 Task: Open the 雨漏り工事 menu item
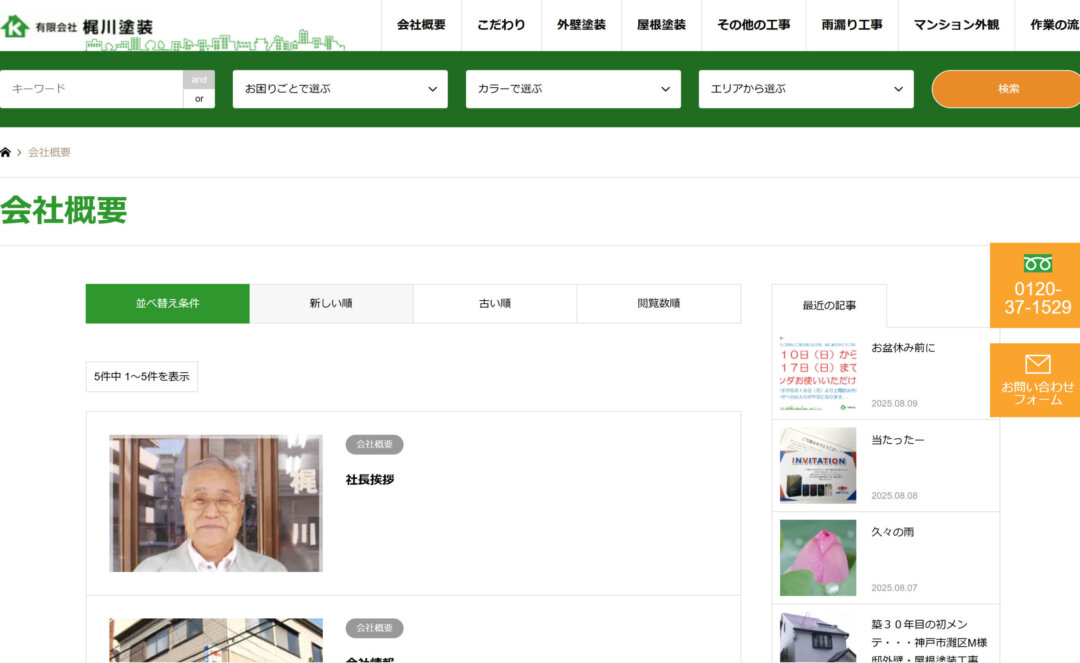852,25
